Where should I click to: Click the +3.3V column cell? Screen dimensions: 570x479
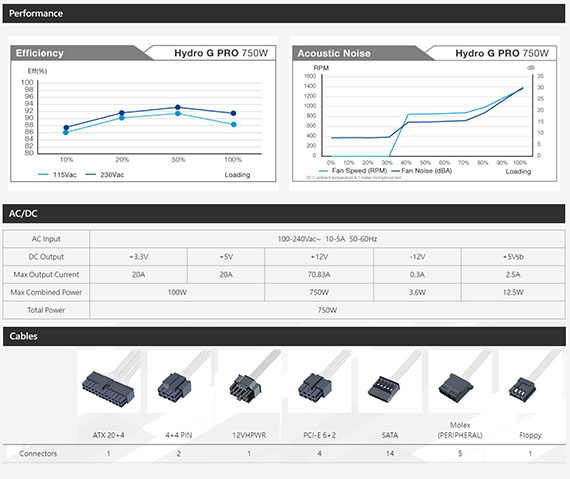(x=139, y=257)
